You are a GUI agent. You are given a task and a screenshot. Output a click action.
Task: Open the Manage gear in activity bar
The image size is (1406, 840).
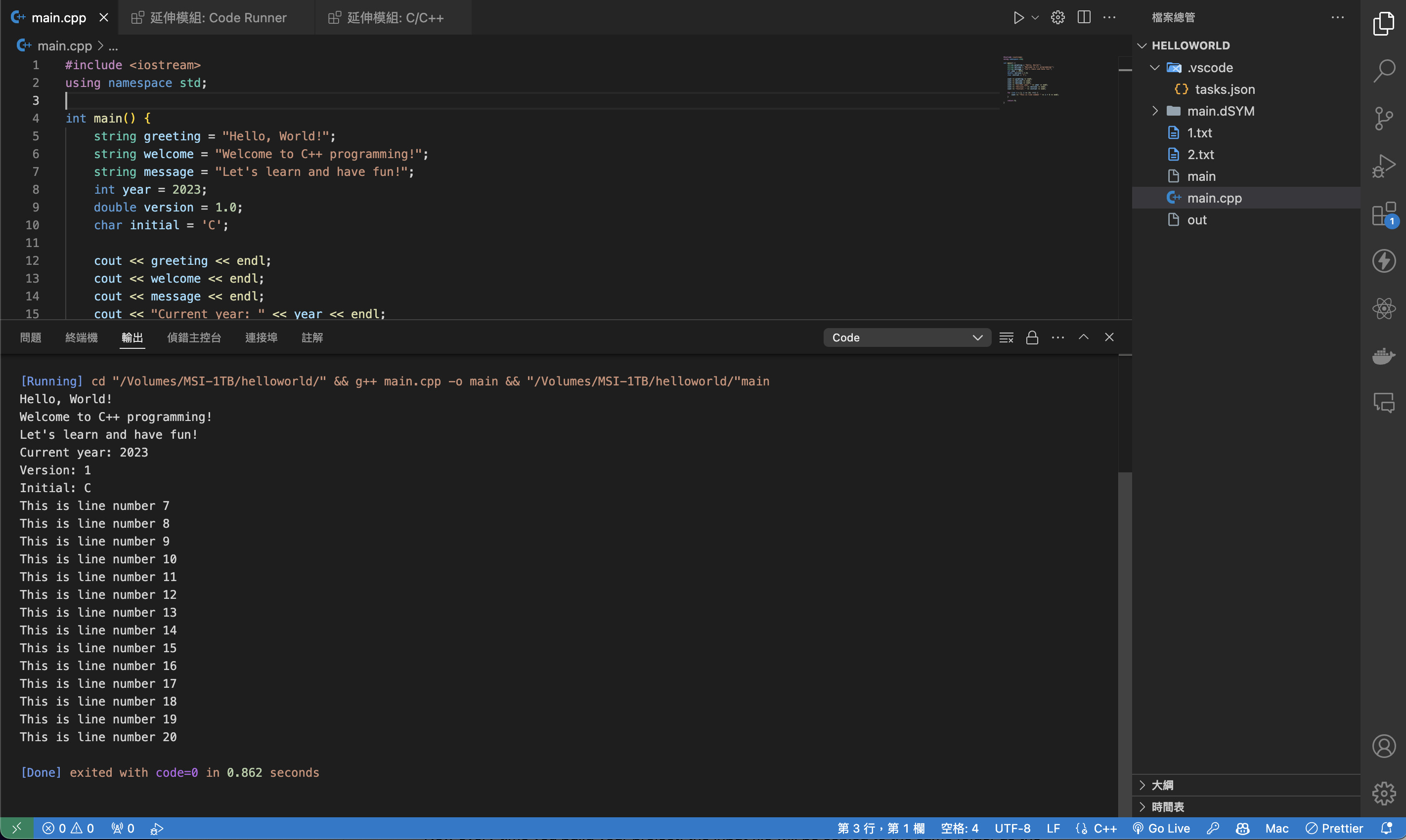click(1383, 794)
